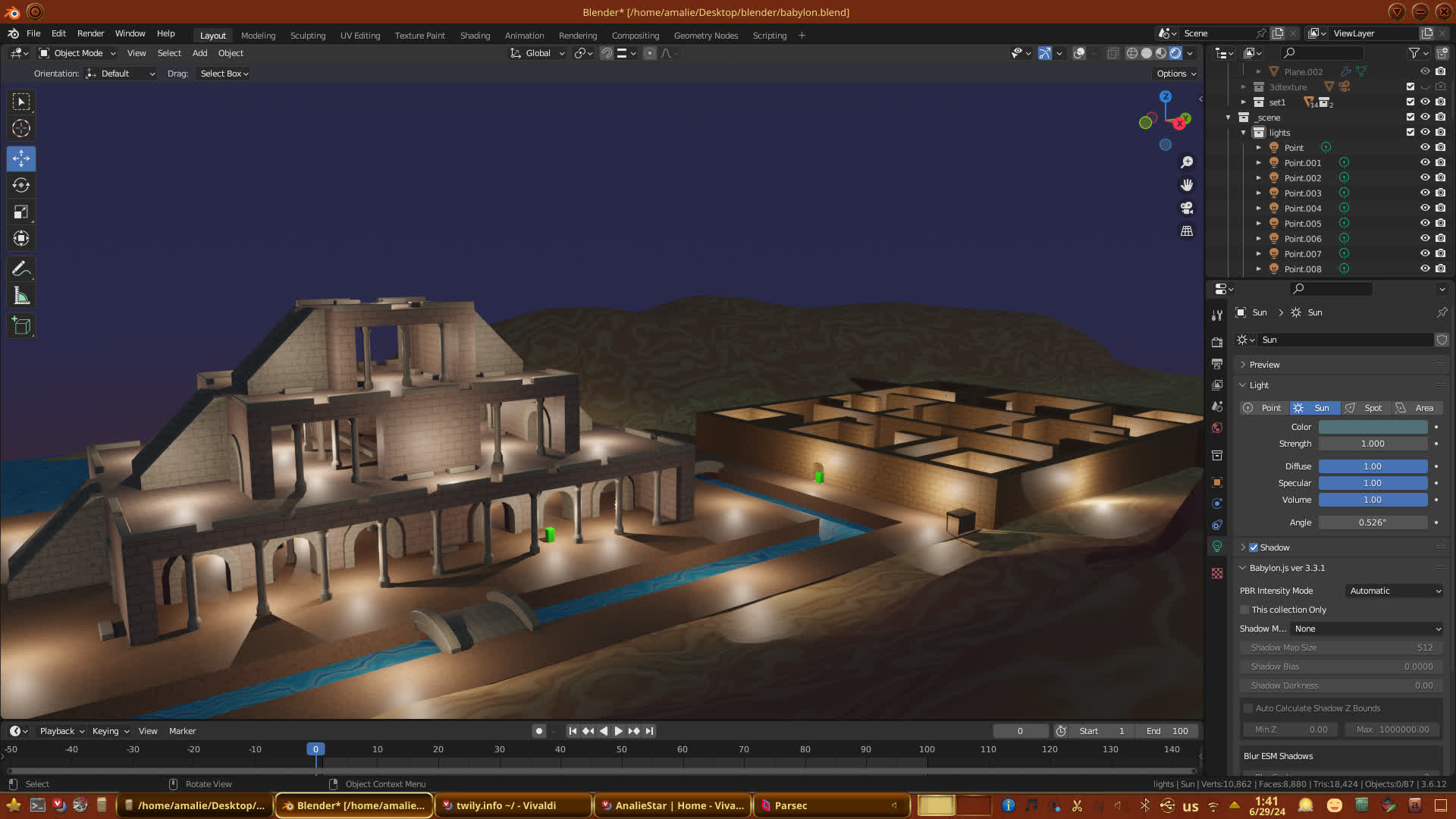The image size is (1456, 819).
Task: Hide Point.003 light in viewport
Action: (x=1425, y=193)
